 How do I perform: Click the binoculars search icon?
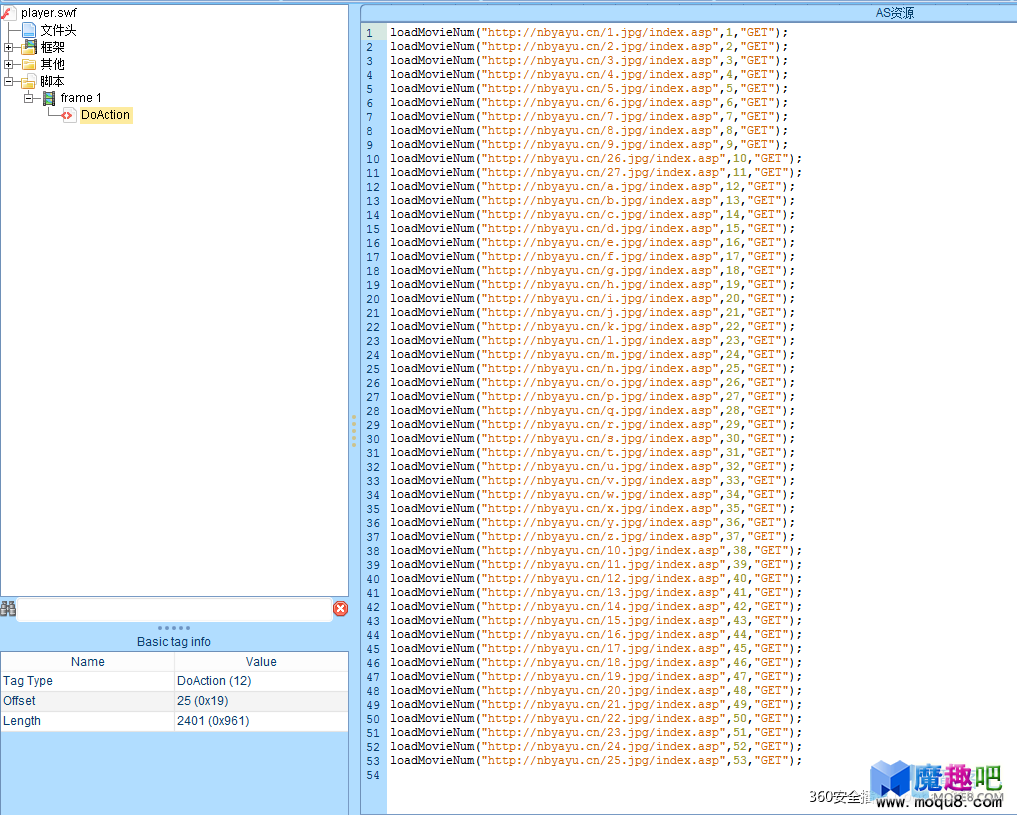coord(8,608)
